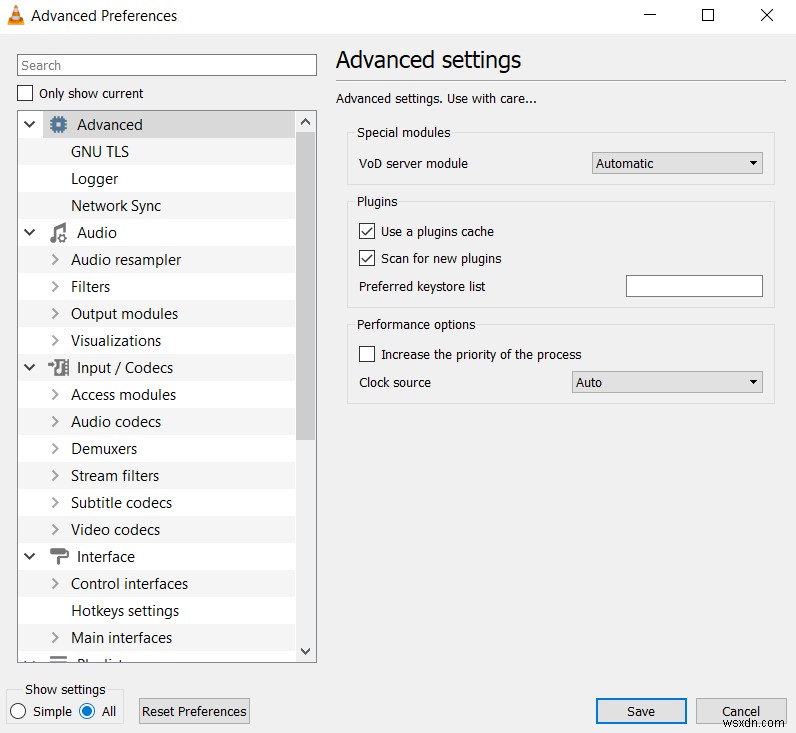
Task: Collapse the Audio tree section
Action: (30, 232)
